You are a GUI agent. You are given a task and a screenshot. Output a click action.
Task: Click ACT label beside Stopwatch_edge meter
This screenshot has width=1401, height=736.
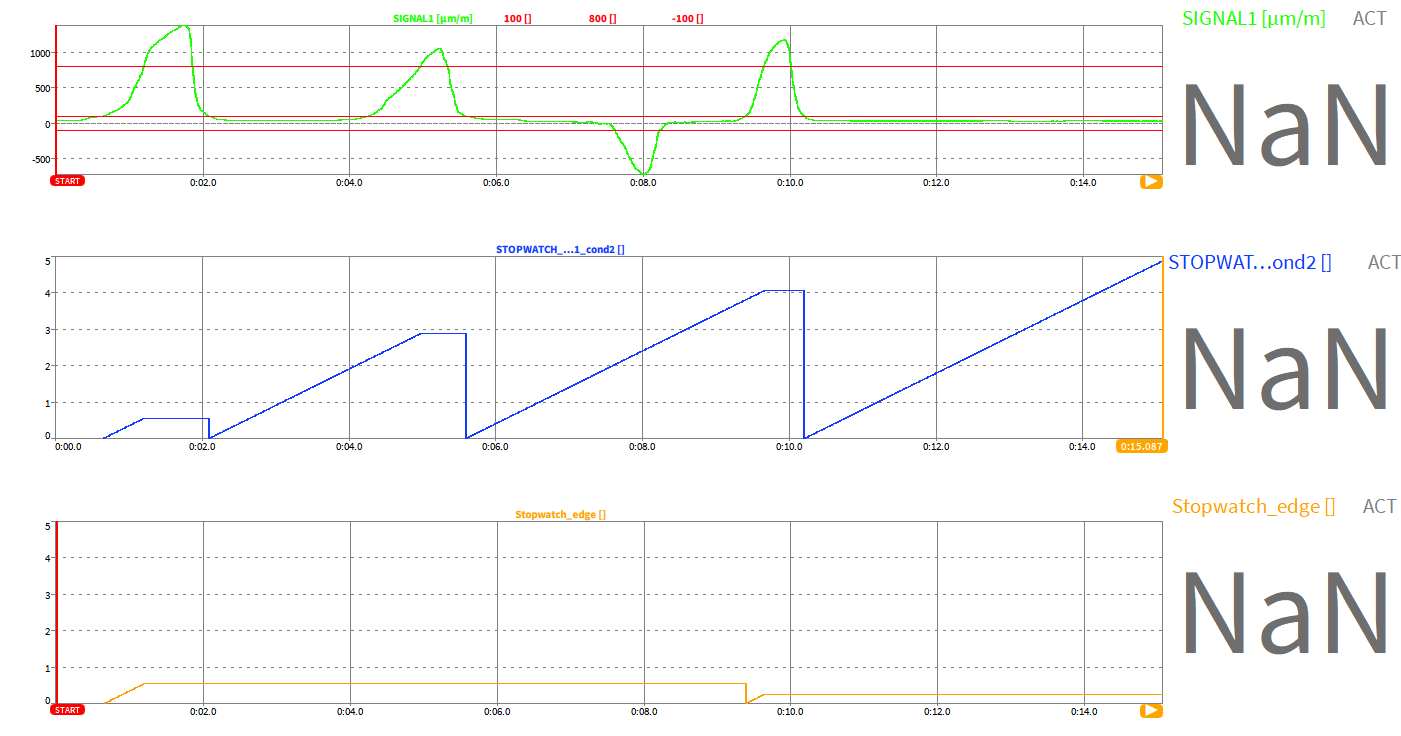(x=1379, y=507)
